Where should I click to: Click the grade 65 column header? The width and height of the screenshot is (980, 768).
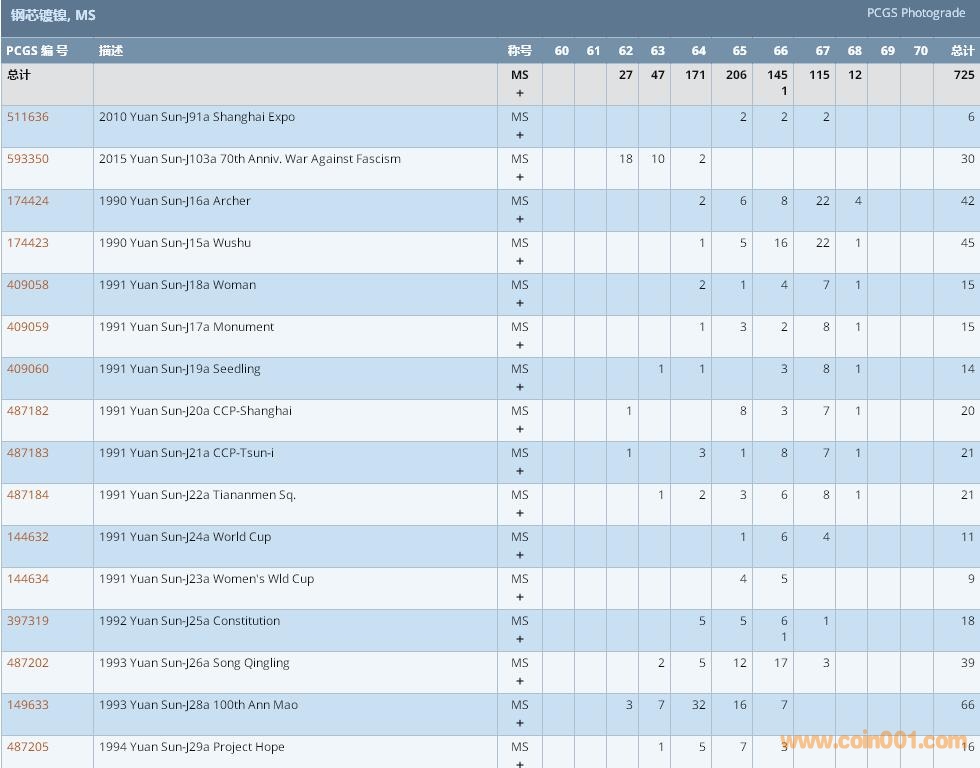click(739, 51)
